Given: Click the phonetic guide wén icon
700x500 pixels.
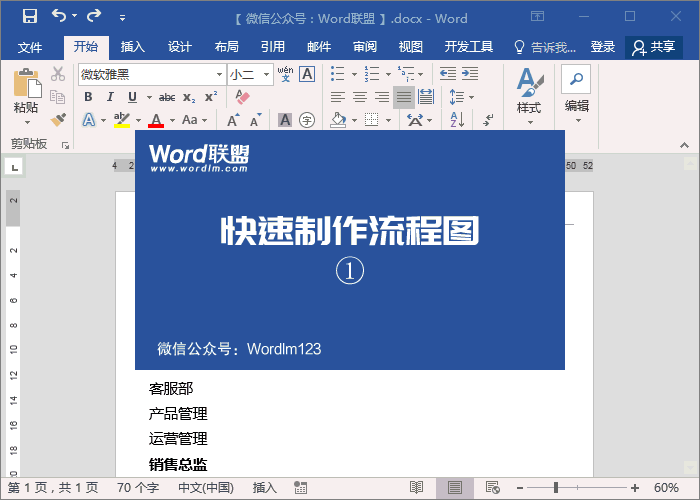Looking at the screenshot, I should point(285,74).
